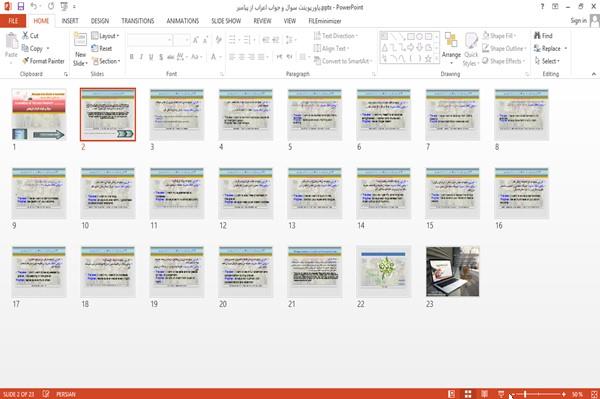Image resolution: width=600 pixels, height=399 pixels.
Task: Click the New Slide icon
Action: click(x=80, y=40)
